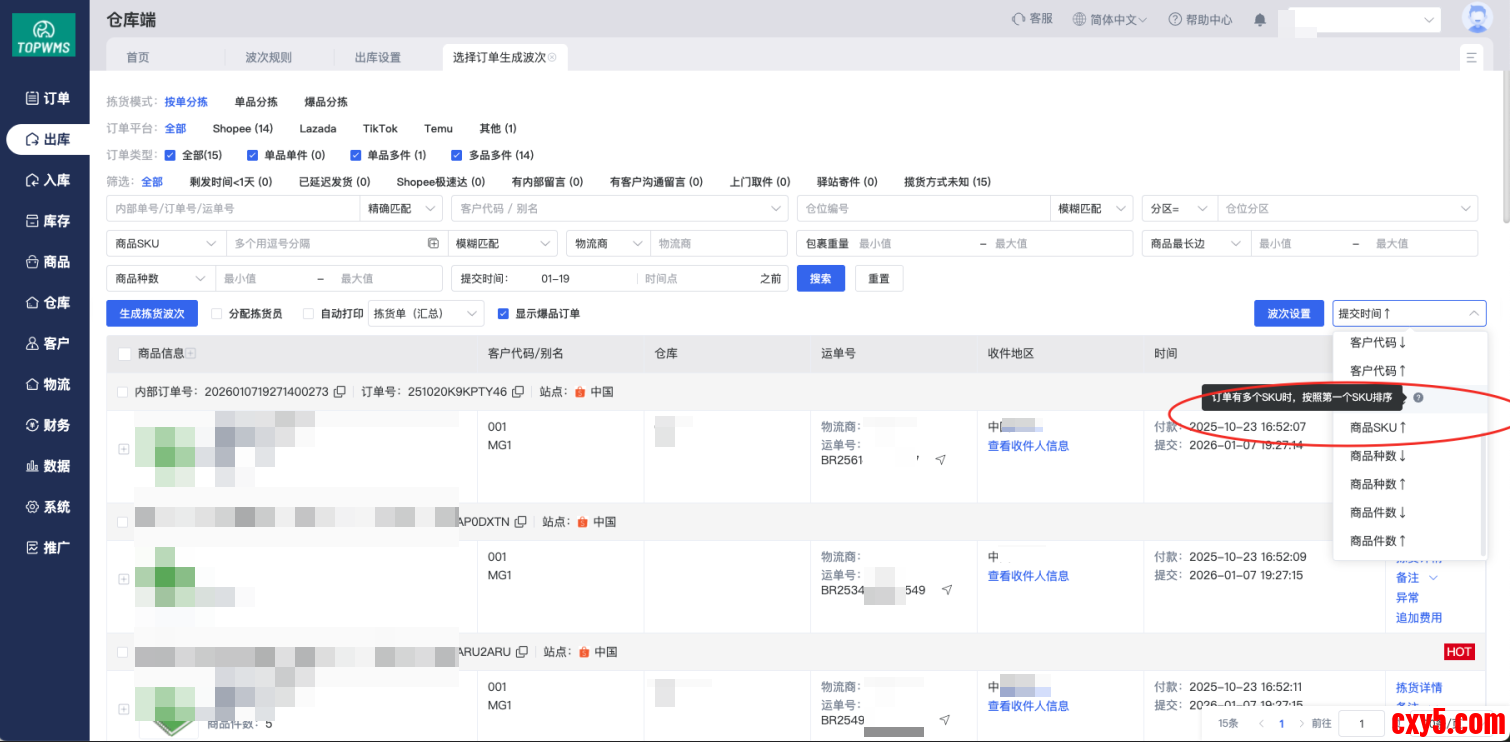Viewport: 1510px width, 742px height.
Task: Expand the 拣货单 (汇总) print dropdown
Action: point(426,314)
